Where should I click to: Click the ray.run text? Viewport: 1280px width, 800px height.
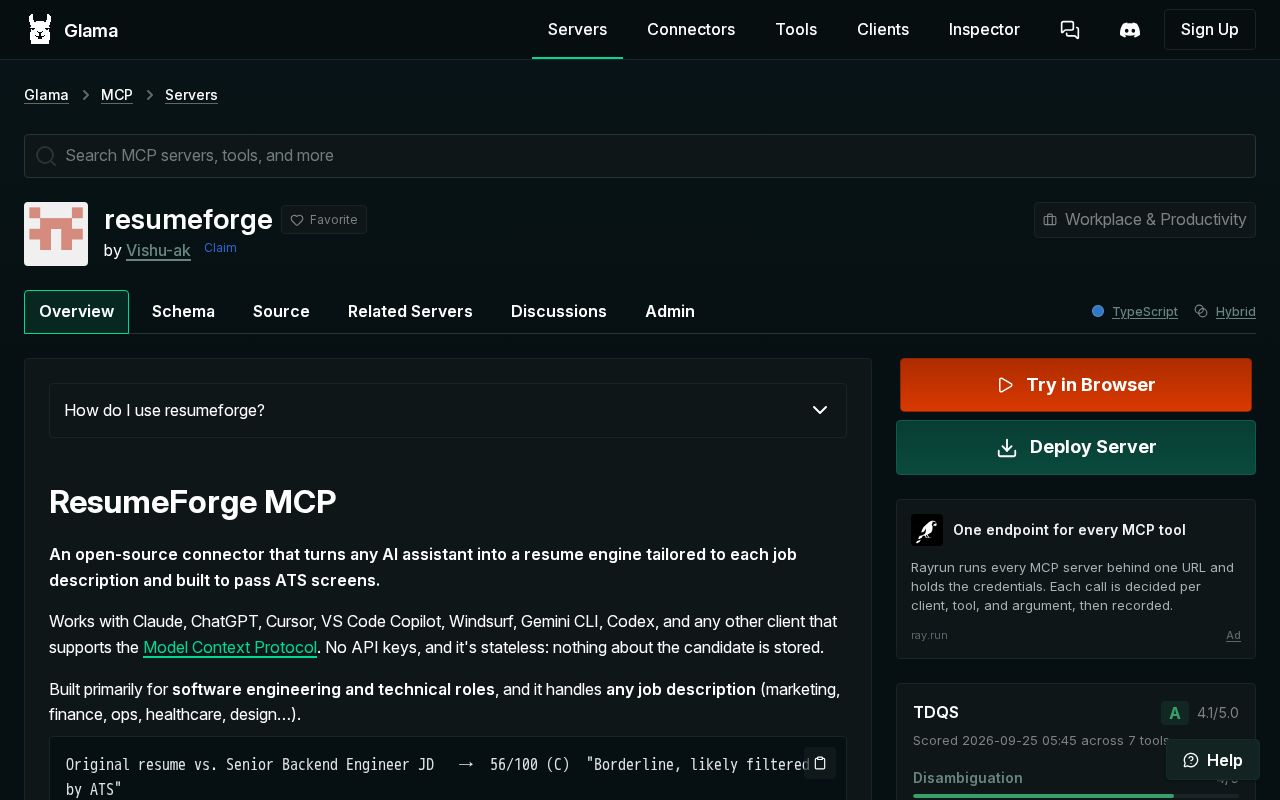pos(929,635)
